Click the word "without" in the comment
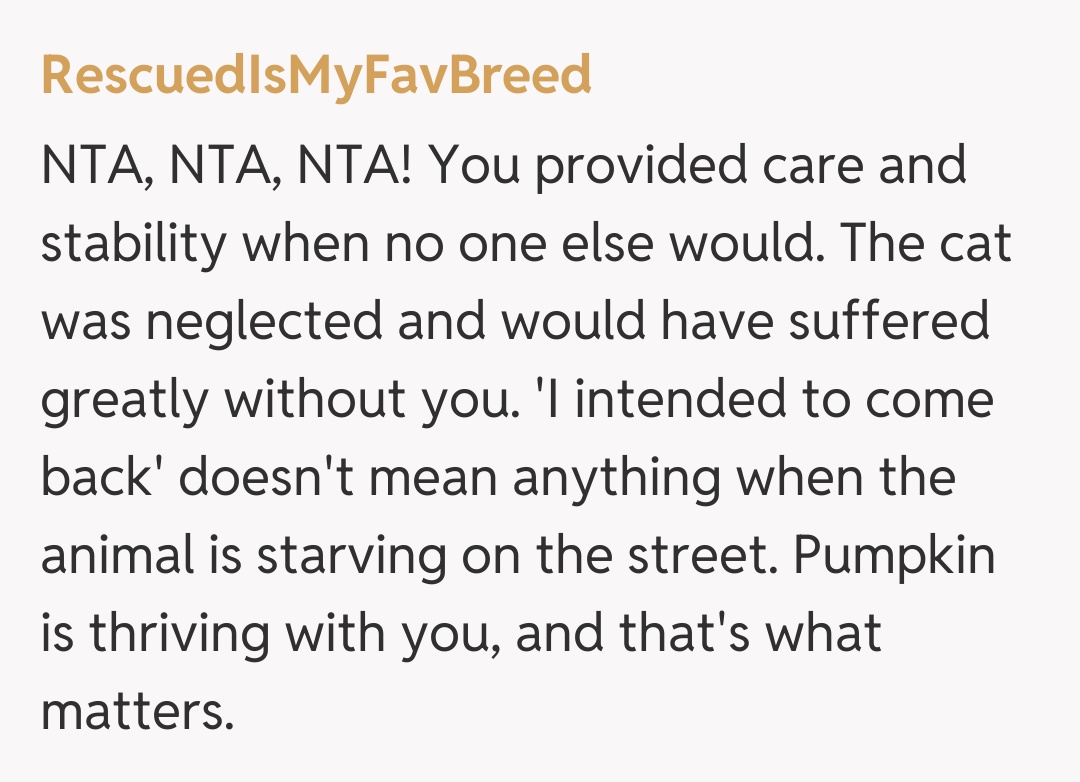 [316, 400]
